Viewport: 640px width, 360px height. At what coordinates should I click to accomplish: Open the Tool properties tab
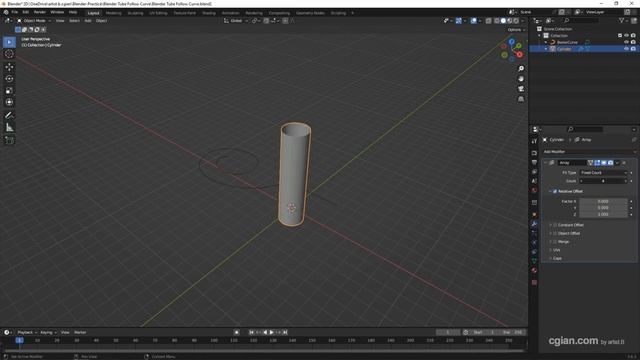click(x=534, y=141)
